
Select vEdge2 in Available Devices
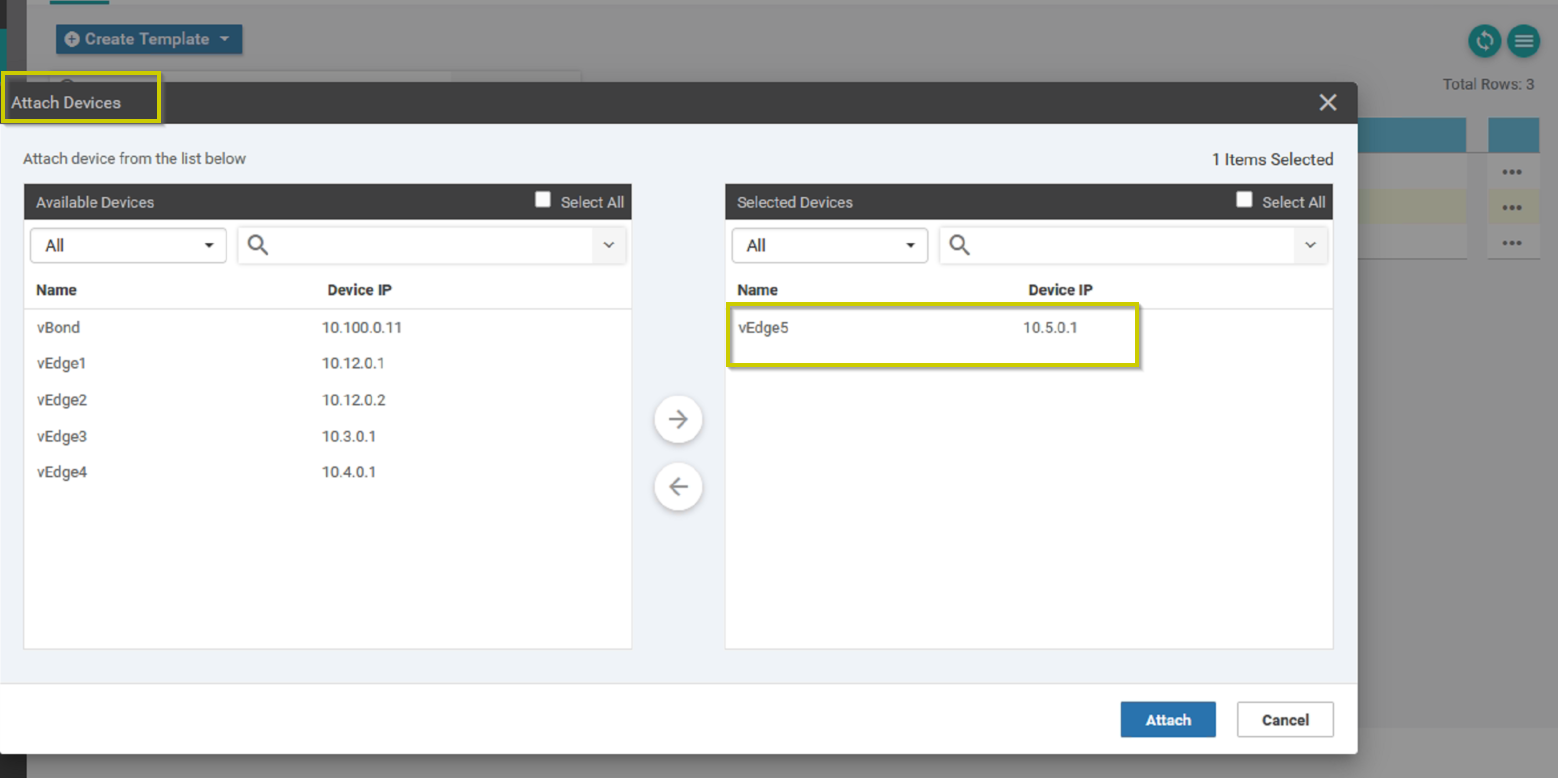click(328, 400)
